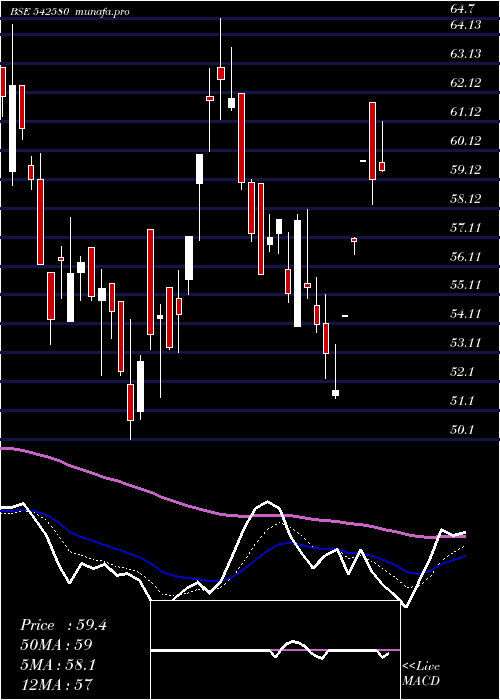This screenshot has height=700, width=500.
Task: Click the munafa.pro site label
Action: (101, 12)
